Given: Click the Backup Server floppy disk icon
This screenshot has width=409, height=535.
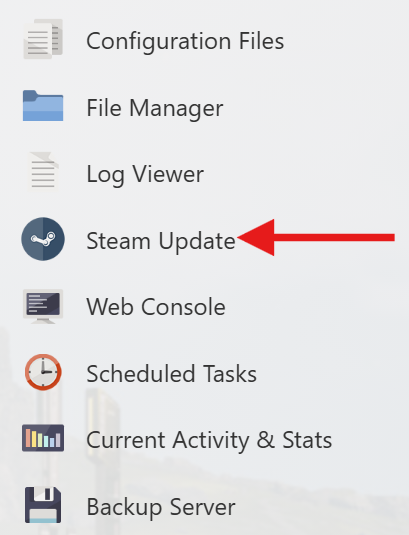Looking at the screenshot, I should (43, 505).
